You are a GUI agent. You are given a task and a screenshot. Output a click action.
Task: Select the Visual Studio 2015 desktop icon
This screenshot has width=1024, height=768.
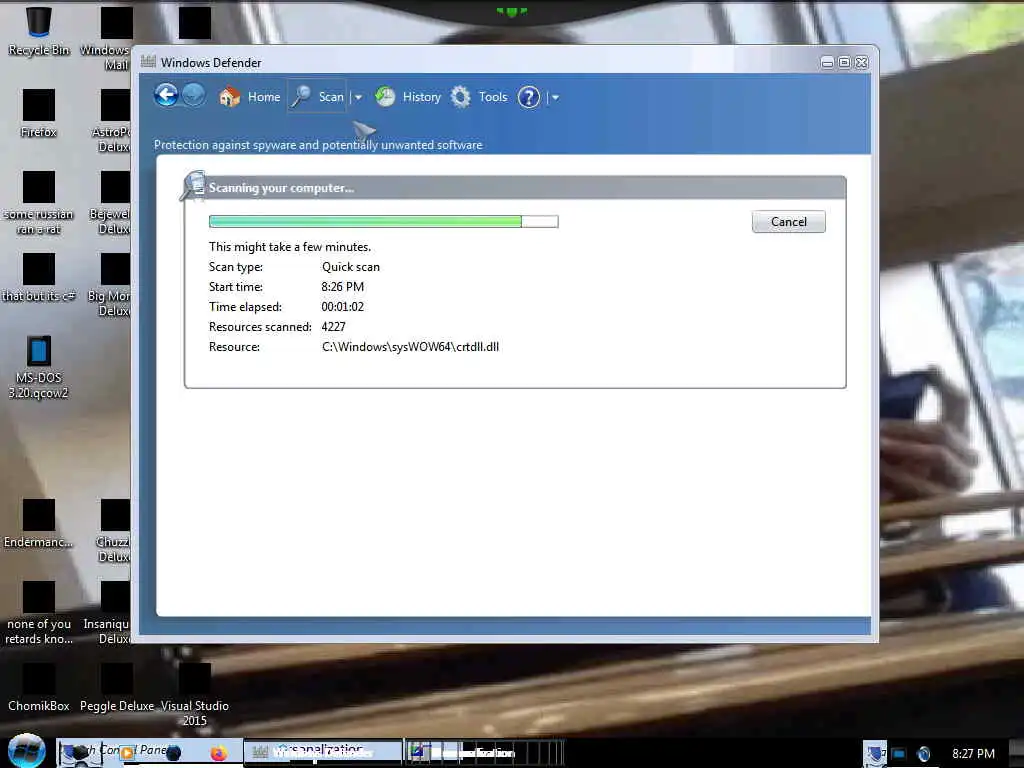(195, 696)
